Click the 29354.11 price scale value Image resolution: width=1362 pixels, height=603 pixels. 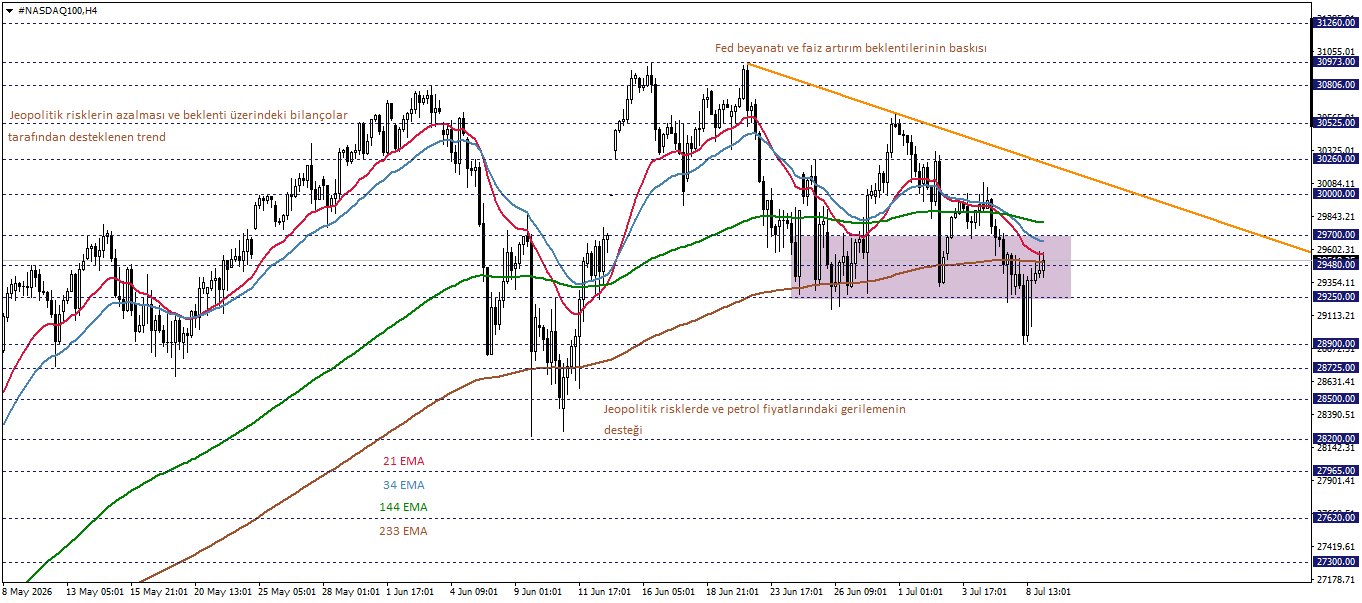[1336, 283]
